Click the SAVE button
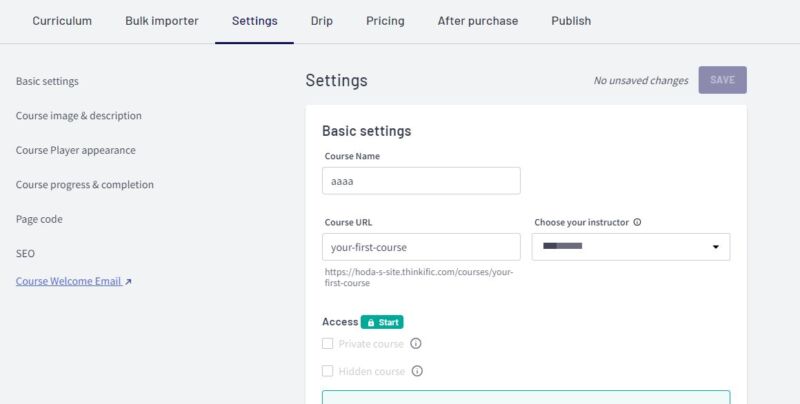This screenshot has width=800, height=404. (722, 80)
